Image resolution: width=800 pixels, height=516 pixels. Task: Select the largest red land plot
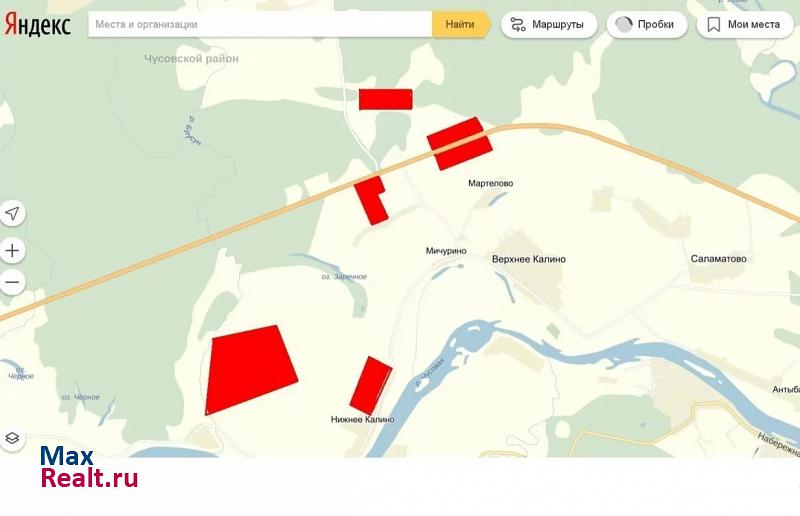pyautogui.click(x=250, y=368)
